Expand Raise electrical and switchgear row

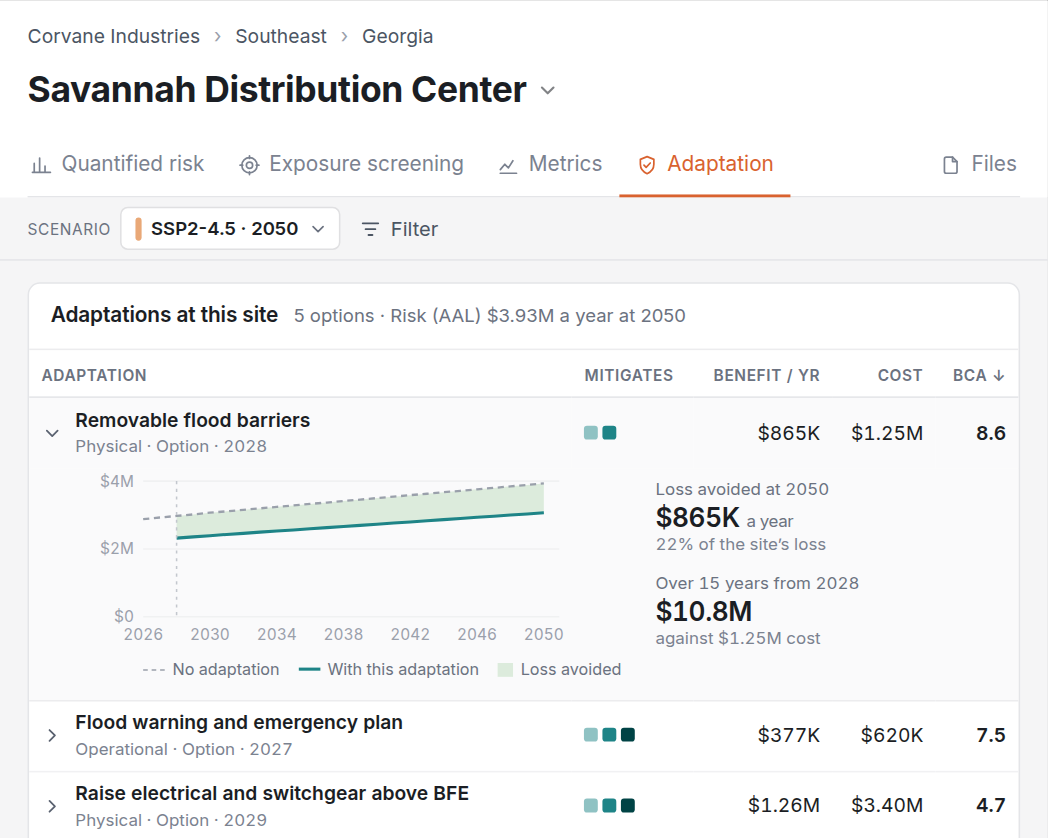pos(52,807)
